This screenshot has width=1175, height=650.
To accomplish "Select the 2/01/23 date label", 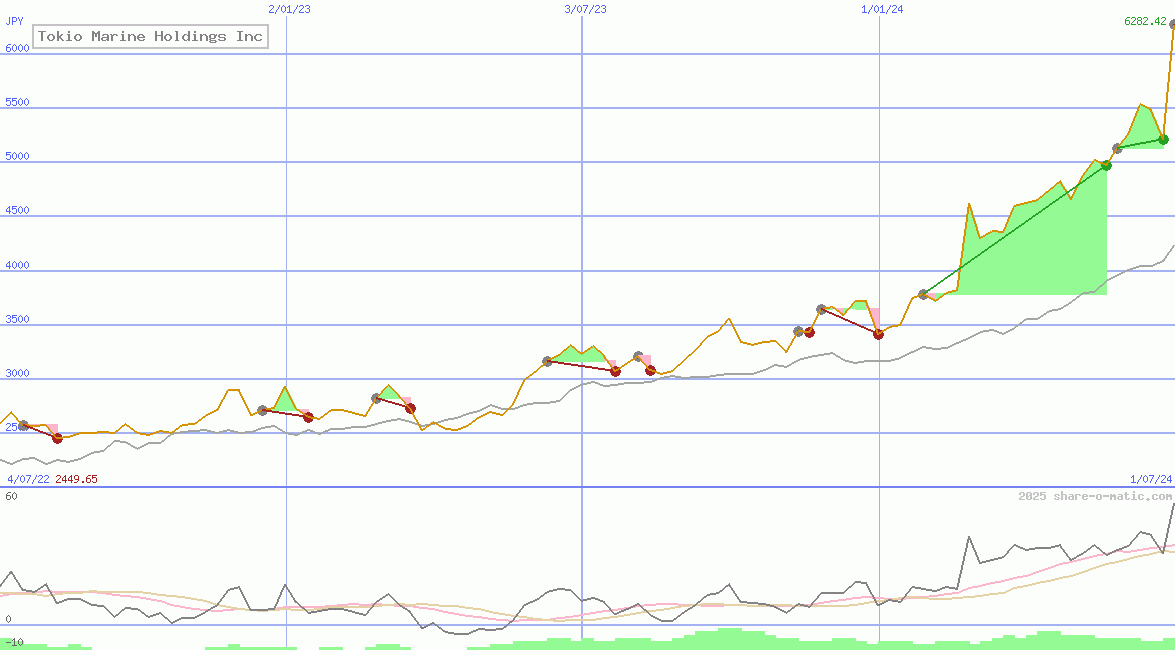I will click(289, 9).
